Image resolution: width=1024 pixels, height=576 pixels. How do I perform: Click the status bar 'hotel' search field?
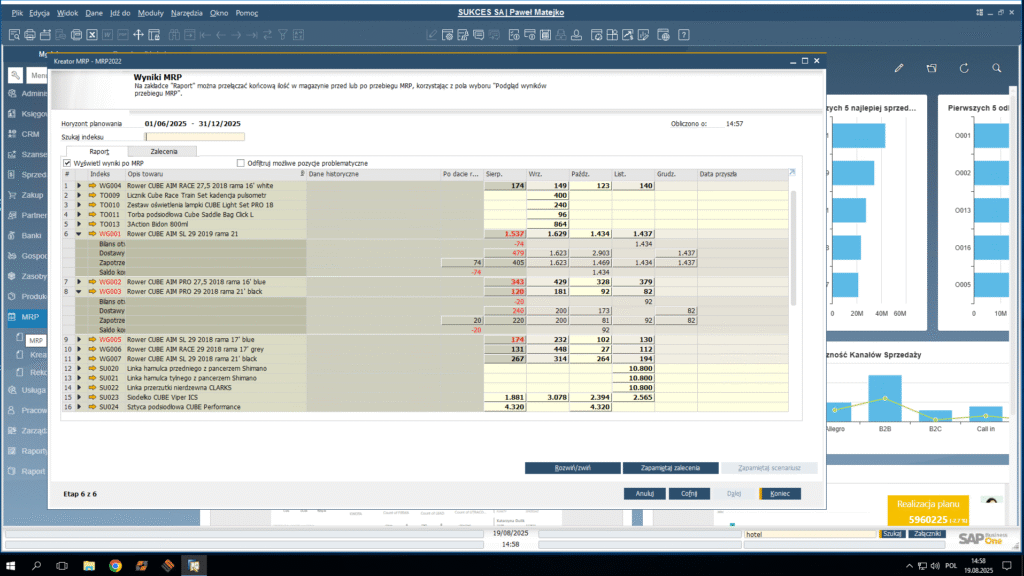810,534
